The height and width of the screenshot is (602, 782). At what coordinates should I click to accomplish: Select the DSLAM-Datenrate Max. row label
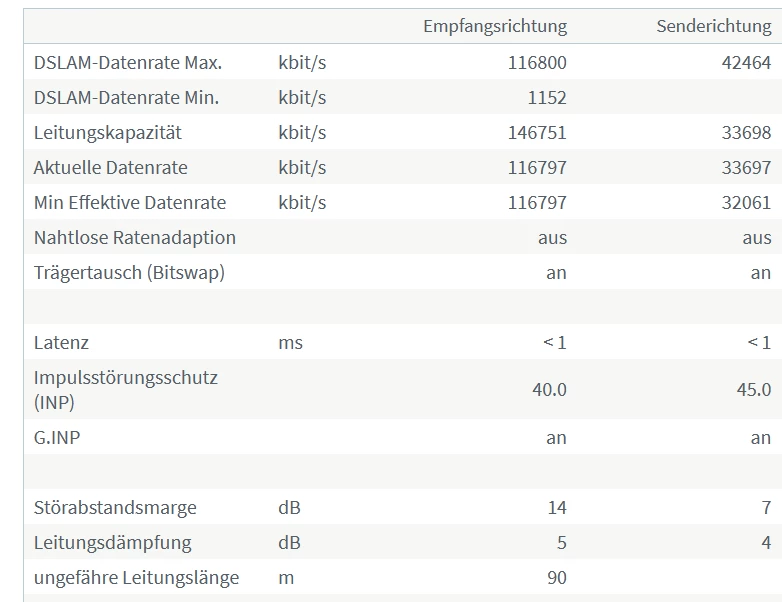tap(128, 62)
